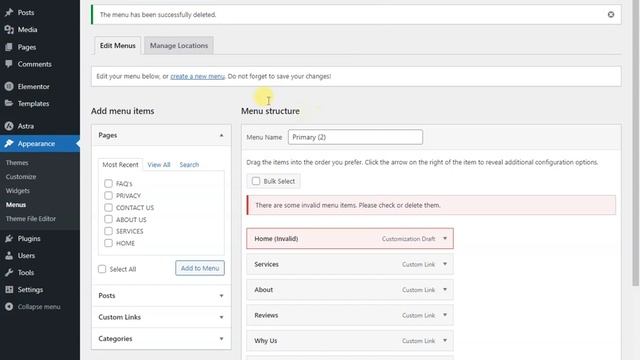Click the Customization Draft label
640x360 pixels.
(409, 239)
